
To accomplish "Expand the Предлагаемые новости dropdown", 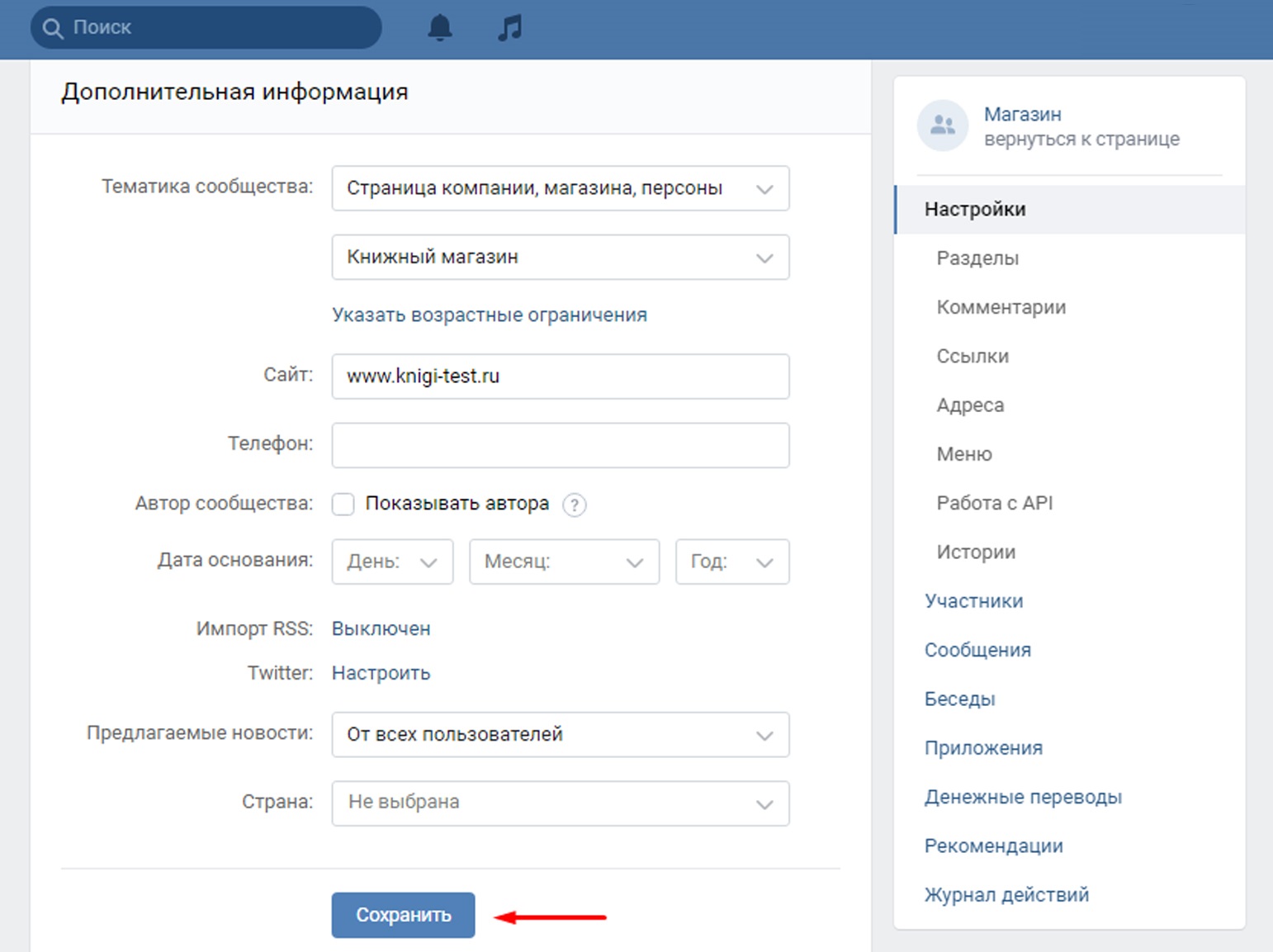I will pos(560,734).
